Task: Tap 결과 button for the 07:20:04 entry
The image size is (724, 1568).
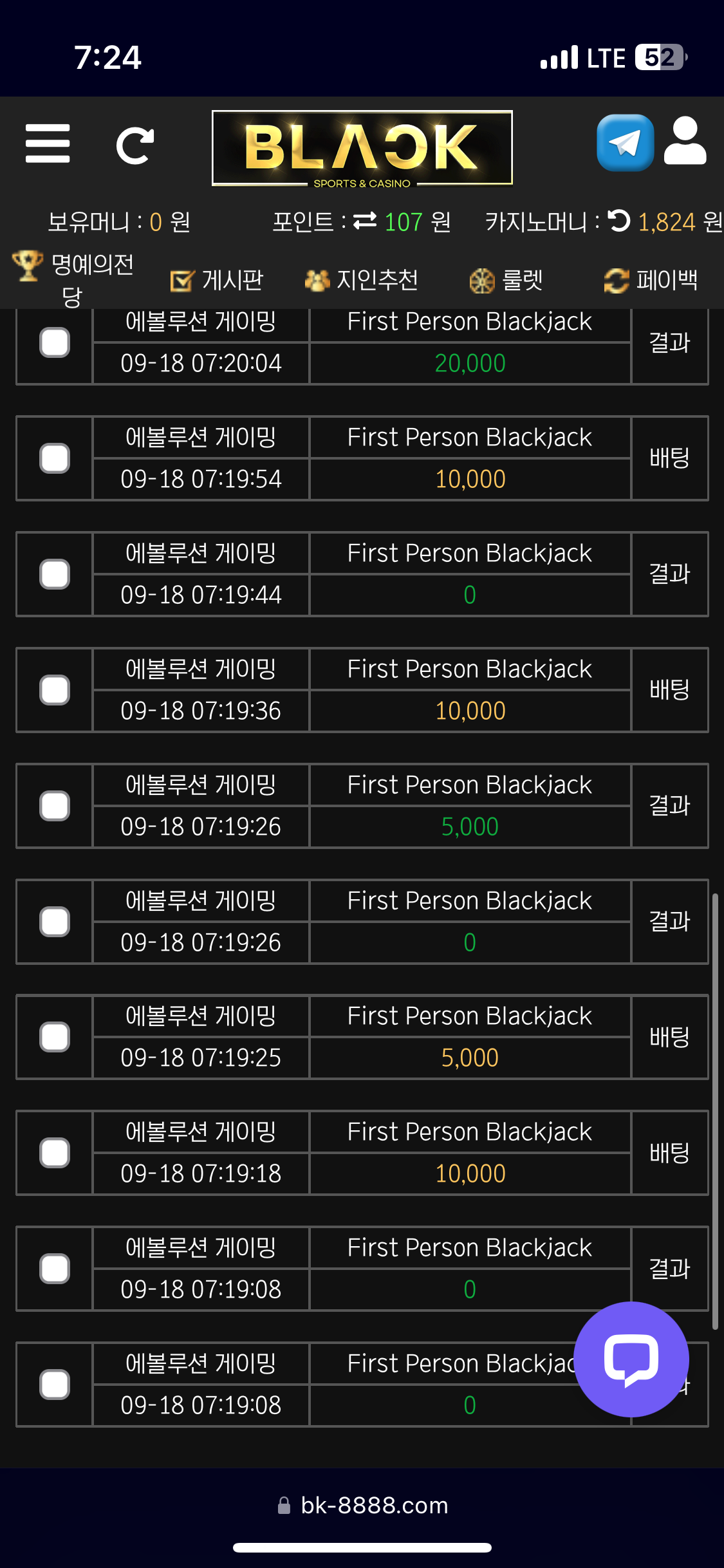Action: tap(669, 342)
